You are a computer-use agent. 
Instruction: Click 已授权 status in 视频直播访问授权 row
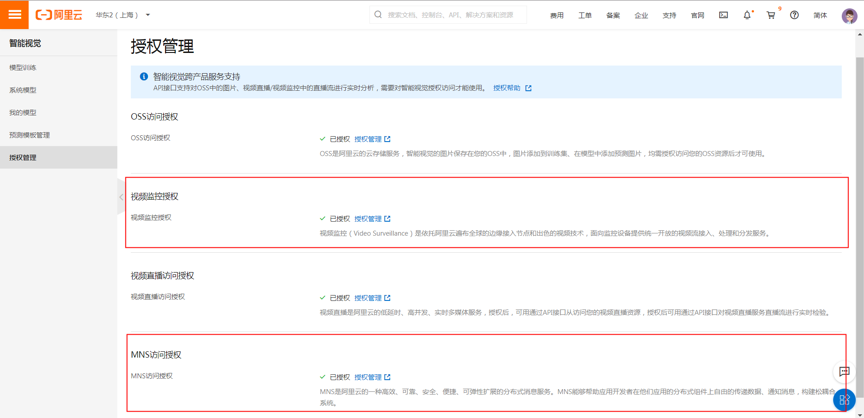(x=339, y=298)
